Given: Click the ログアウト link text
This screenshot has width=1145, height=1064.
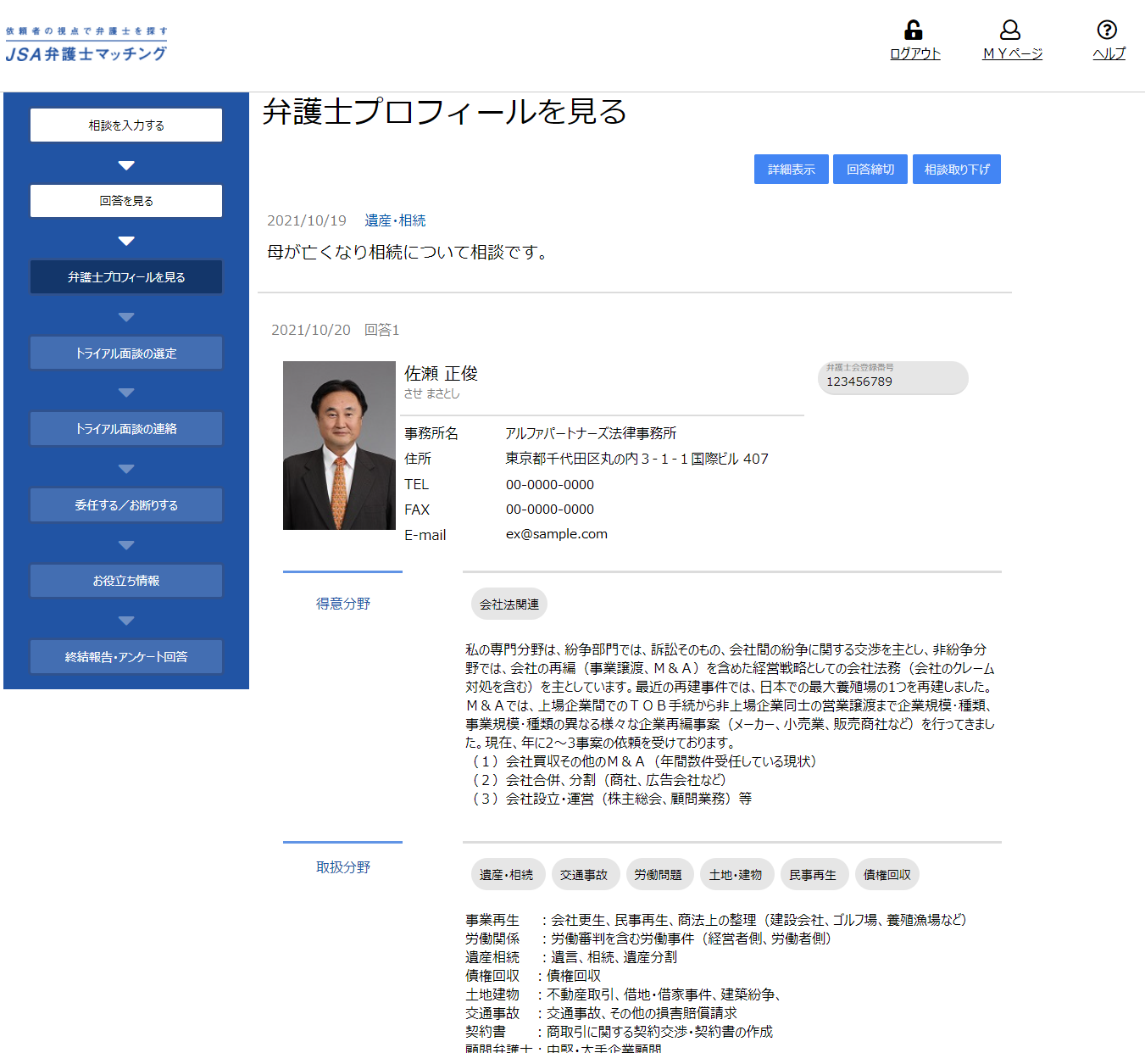Looking at the screenshot, I should pyautogui.click(x=915, y=53).
